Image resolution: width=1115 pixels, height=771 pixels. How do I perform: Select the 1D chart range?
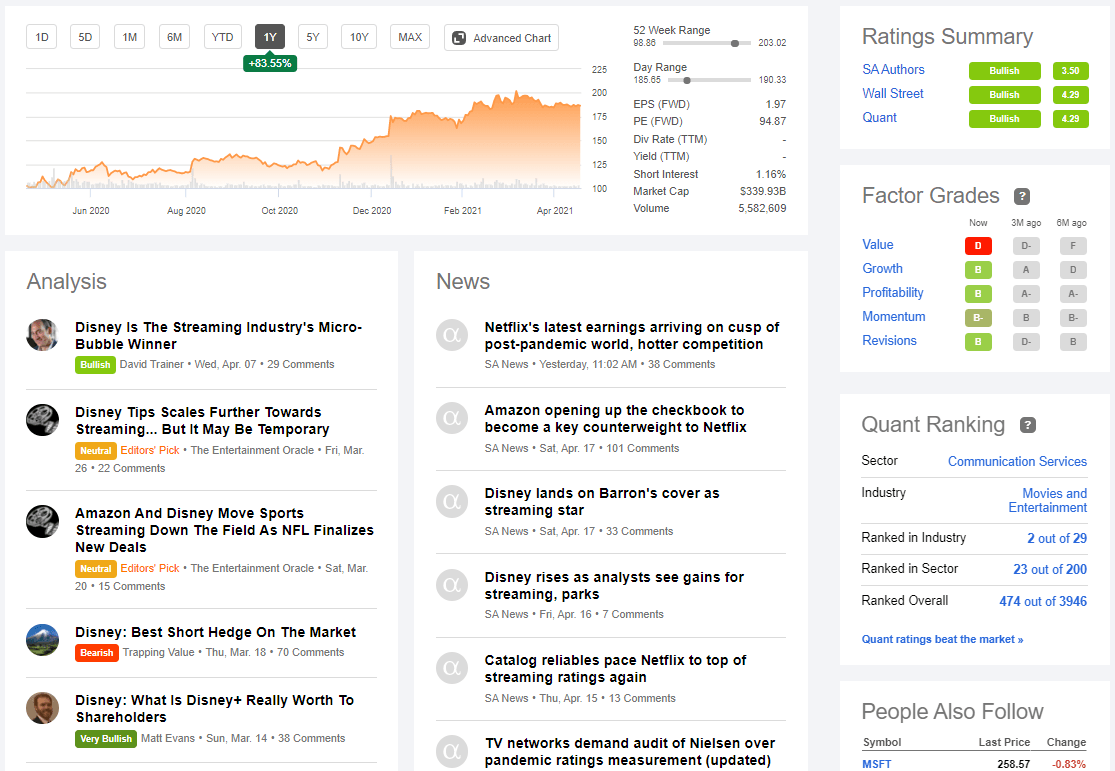tap(42, 37)
